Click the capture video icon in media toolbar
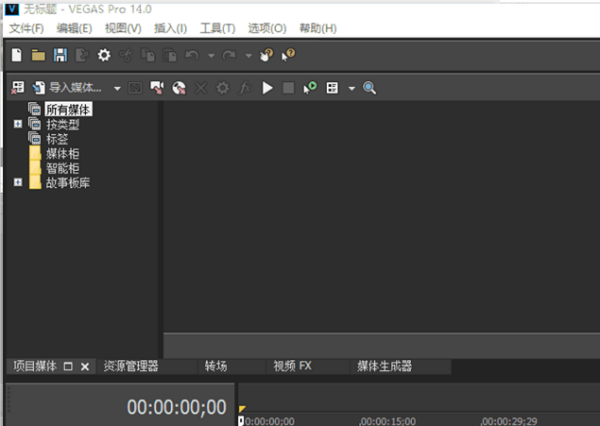The image size is (600, 426). tap(157, 88)
